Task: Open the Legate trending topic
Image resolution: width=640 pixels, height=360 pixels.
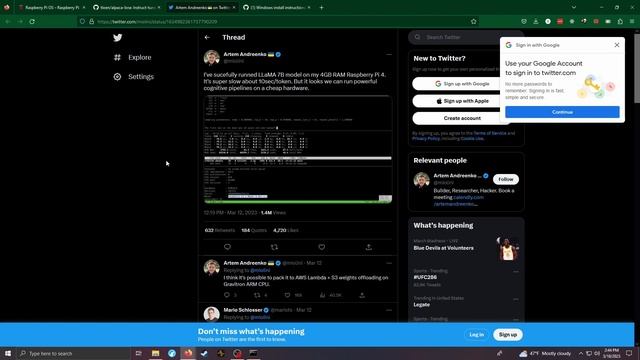Action: point(422,304)
